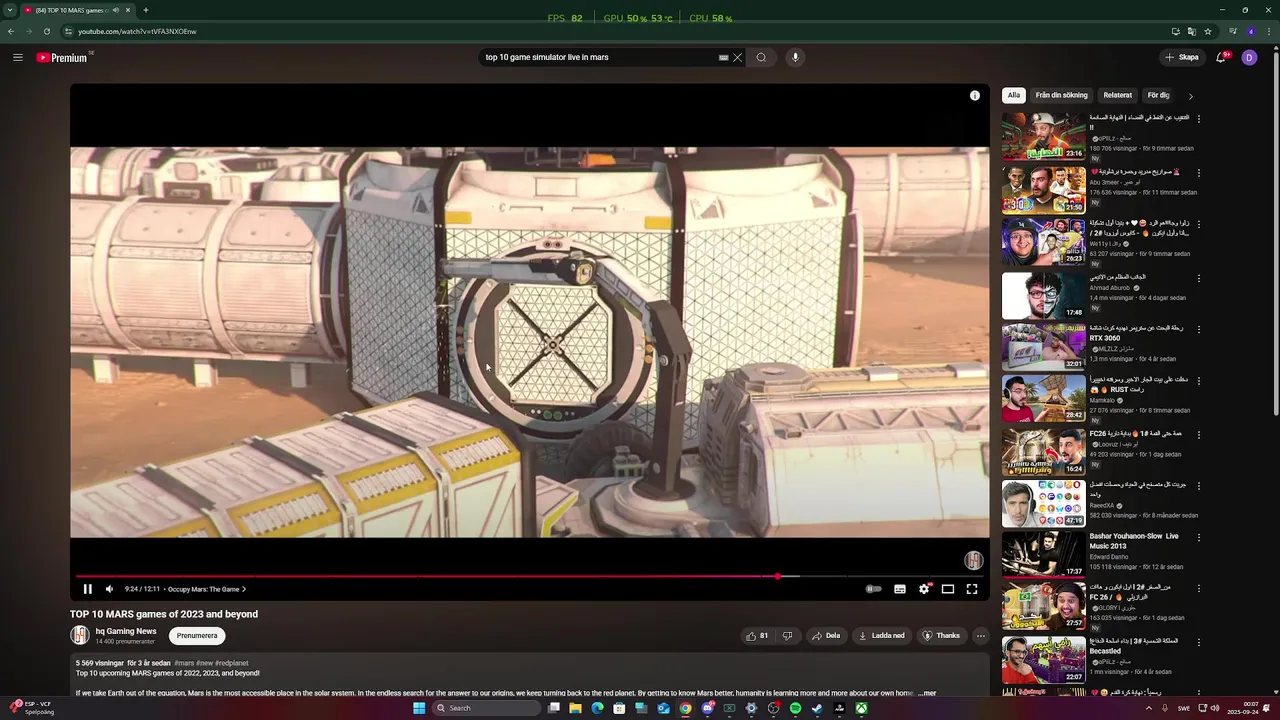1280x720 pixels.
Task: Clear the search box with the X
Action: click(x=738, y=57)
